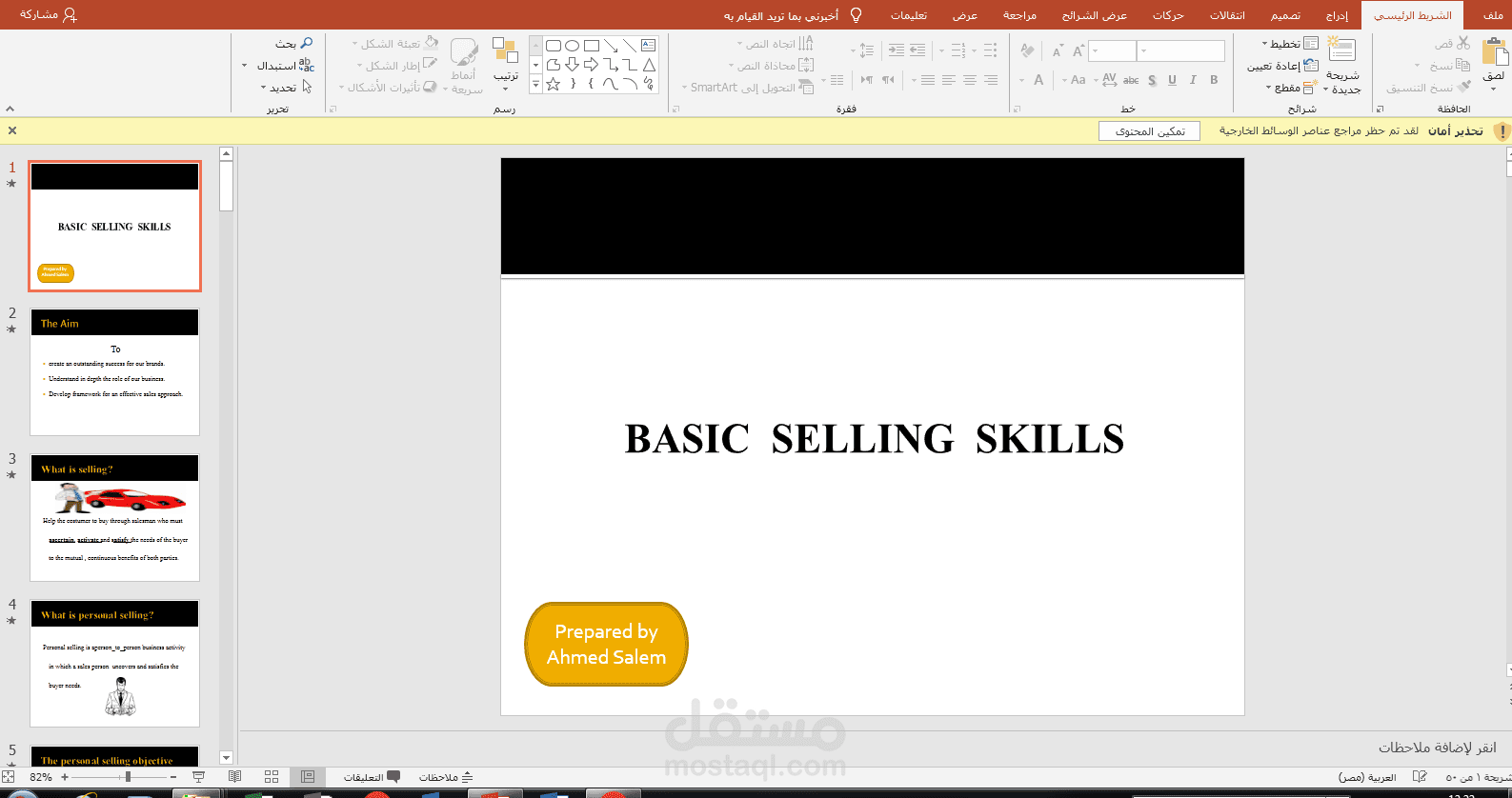This screenshot has width=1512, height=798.
Task: Click the Notes (ملاحظات) status bar button
Action: [446, 777]
